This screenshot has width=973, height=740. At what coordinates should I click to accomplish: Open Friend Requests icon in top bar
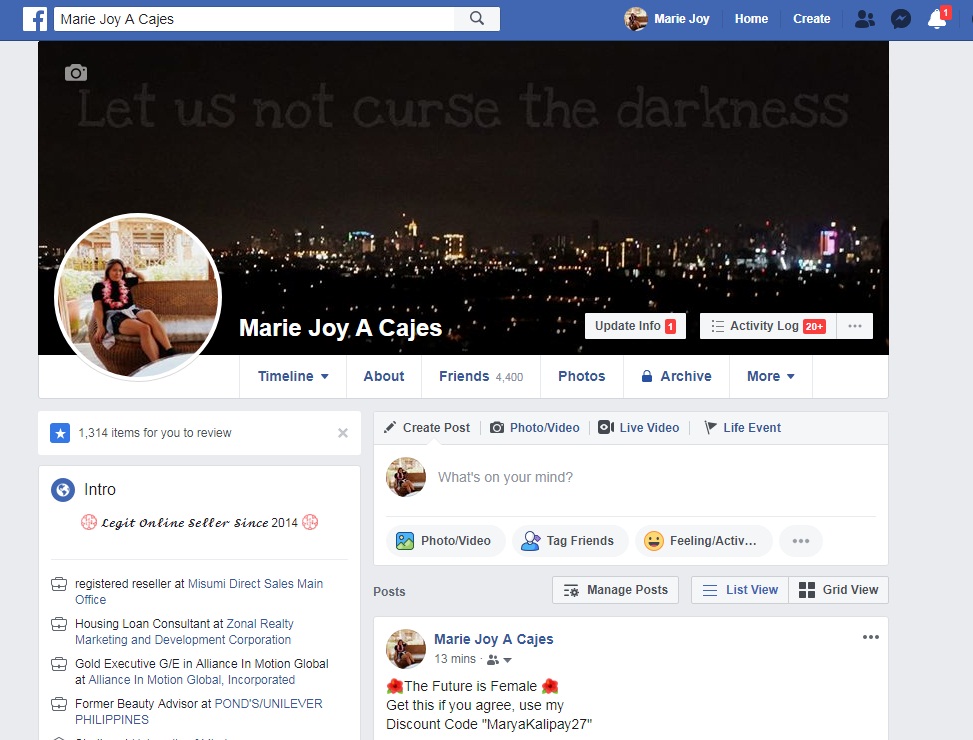[864, 19]
